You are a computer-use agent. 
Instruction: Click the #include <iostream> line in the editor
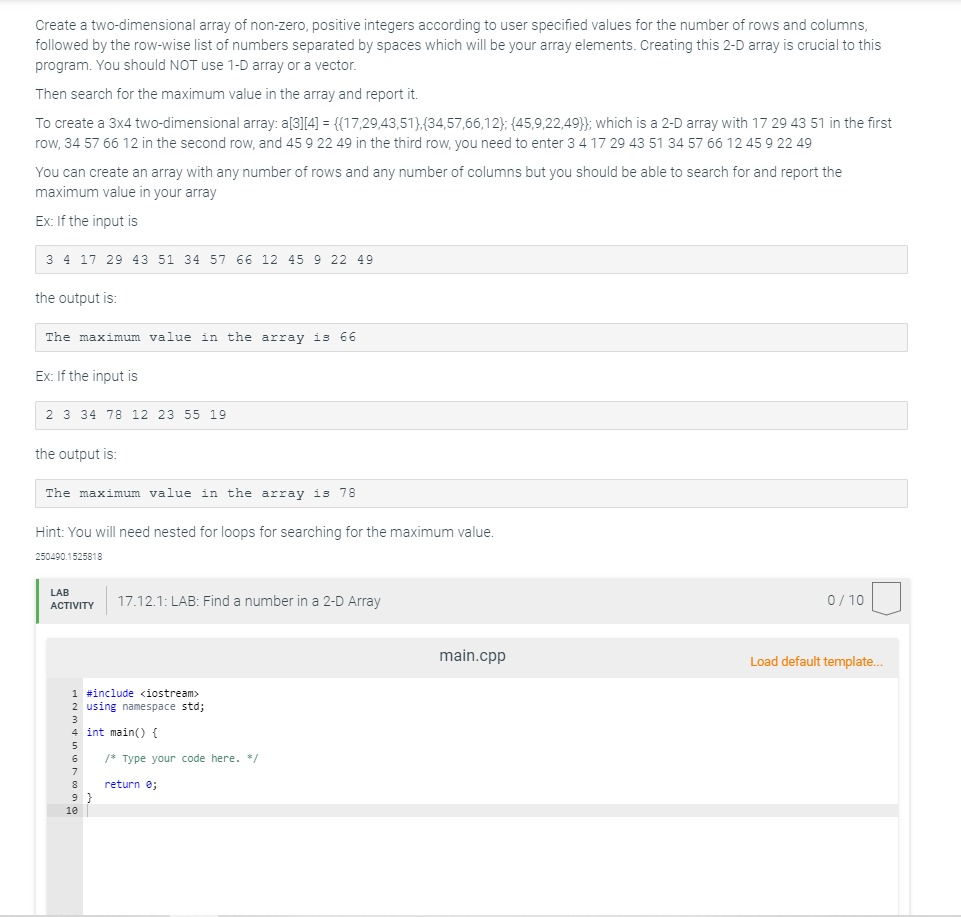coord(142,693)
